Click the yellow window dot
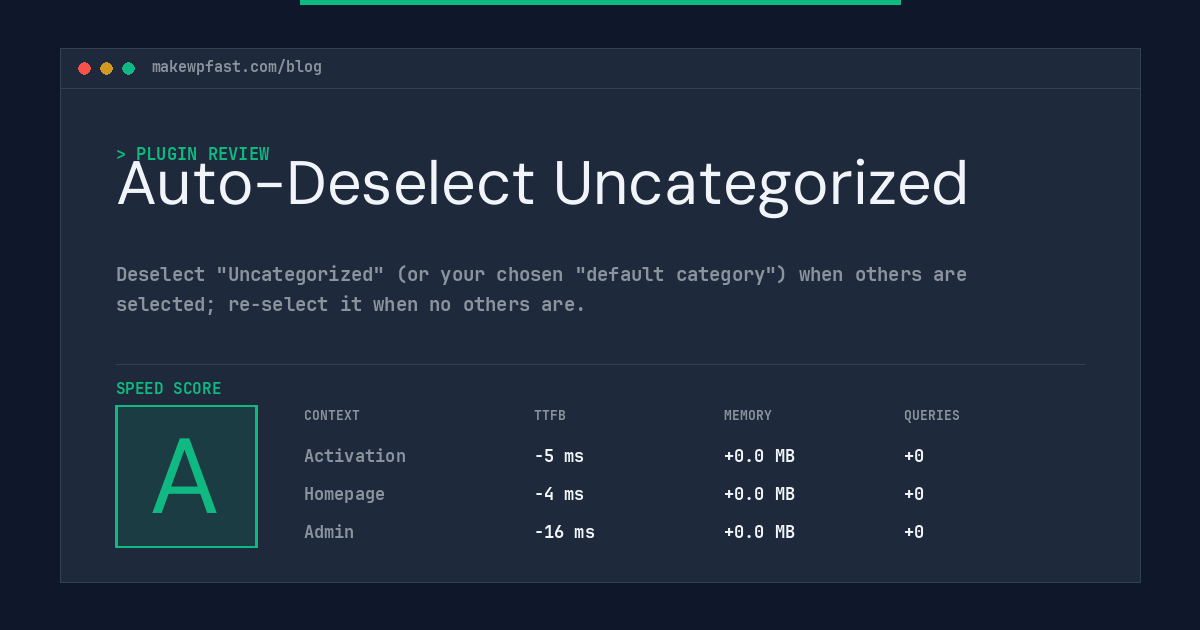 pos(106,68)
